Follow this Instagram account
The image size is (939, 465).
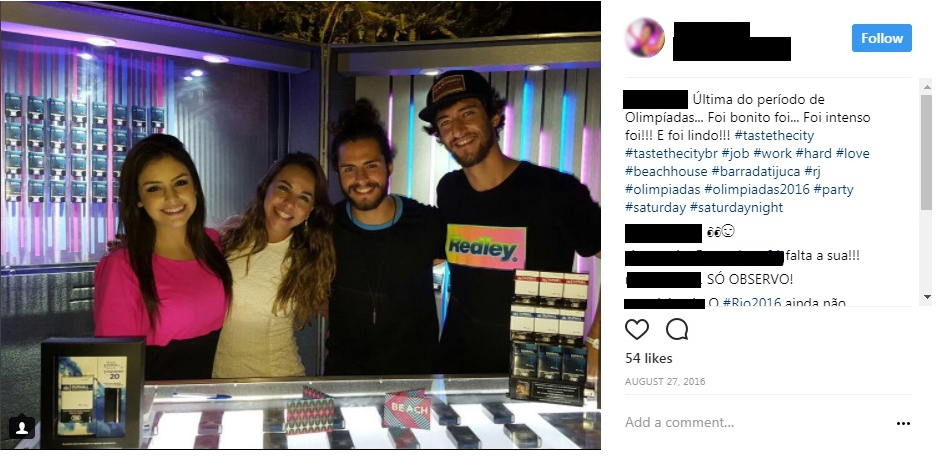click(x=882, y=38)
